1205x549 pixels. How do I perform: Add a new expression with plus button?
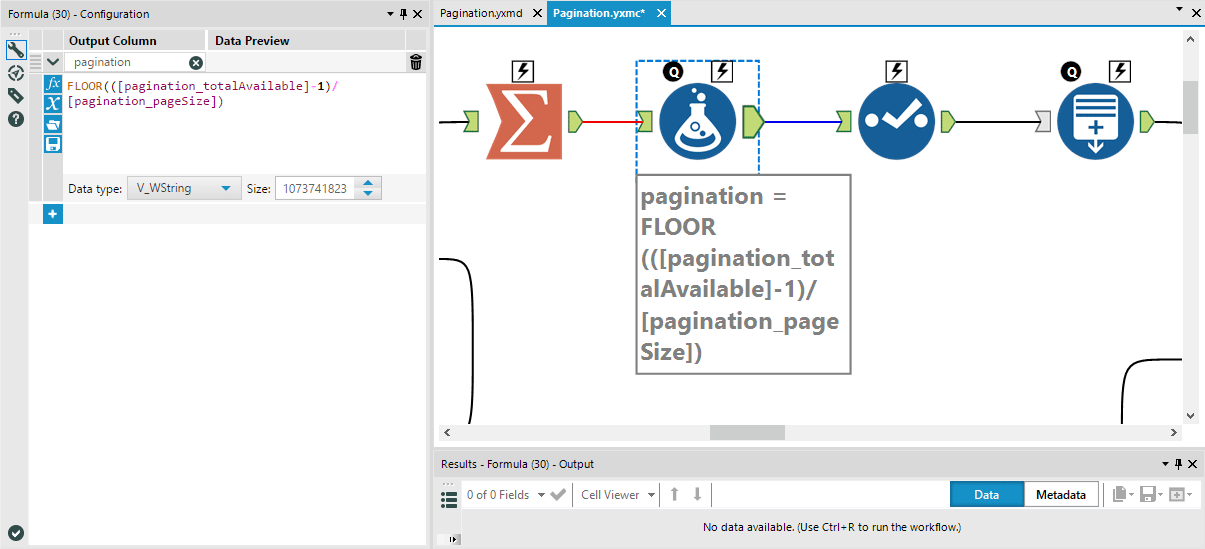pyautogui.click(x=53, y=214)
